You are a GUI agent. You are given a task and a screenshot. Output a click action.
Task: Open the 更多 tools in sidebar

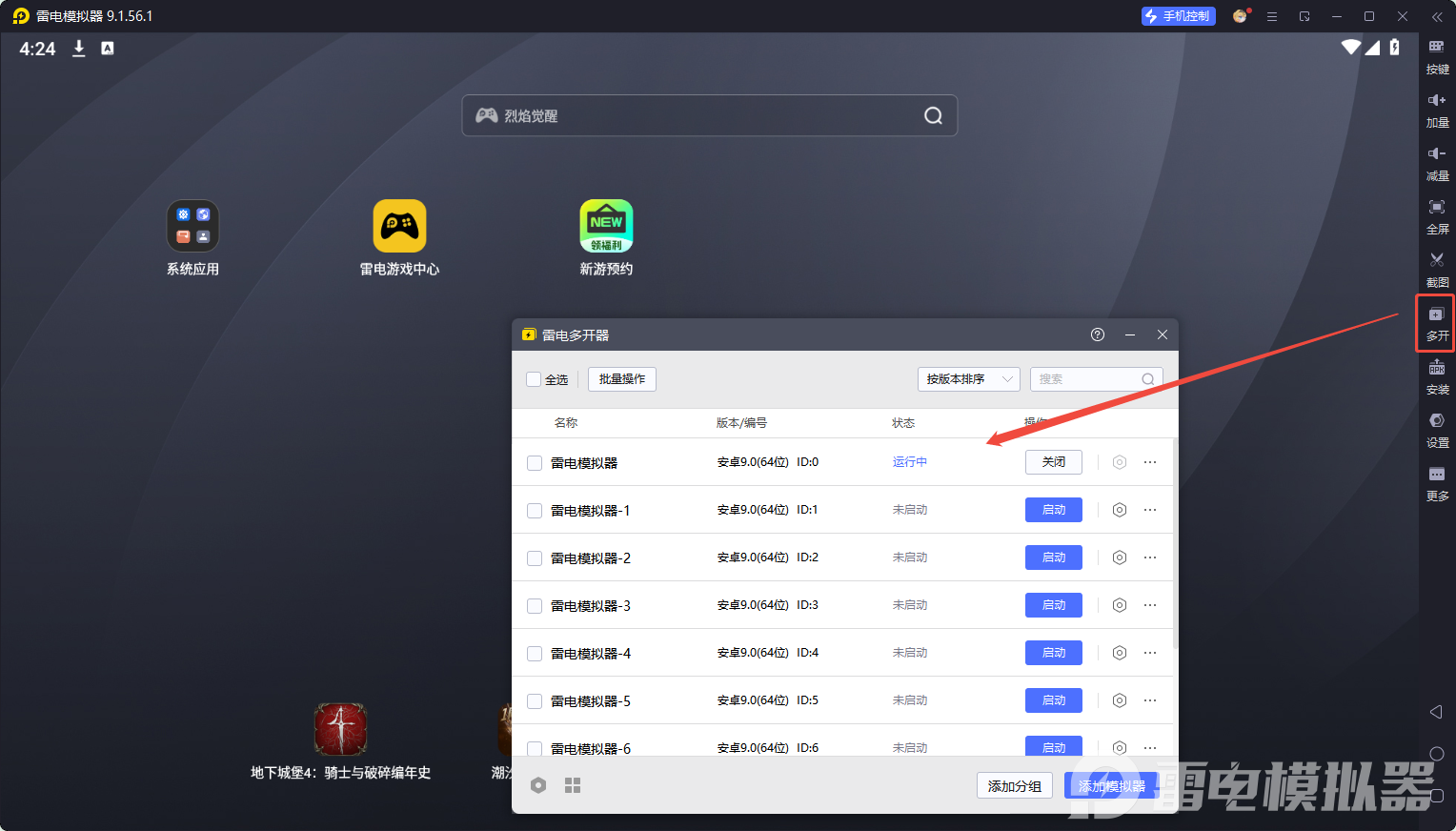[1437, 484]
